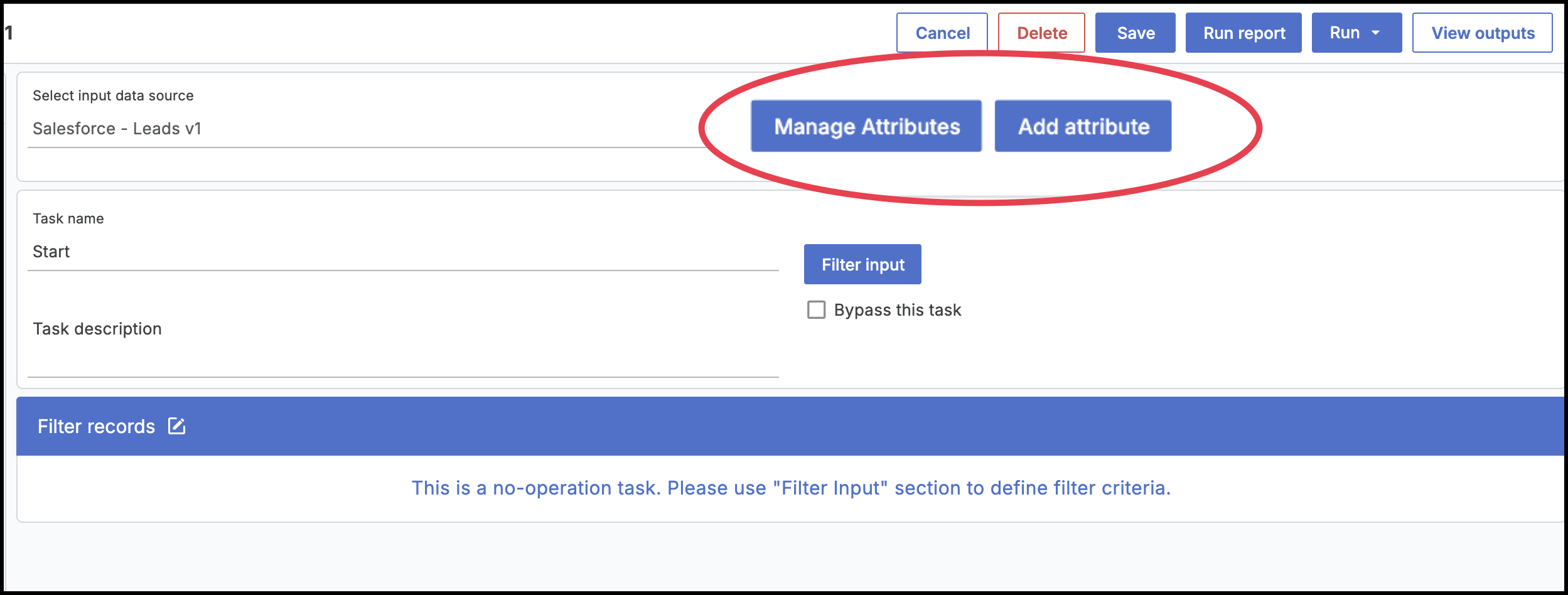Click the Run button label

pyautogui.click(x=1345, y=33)
